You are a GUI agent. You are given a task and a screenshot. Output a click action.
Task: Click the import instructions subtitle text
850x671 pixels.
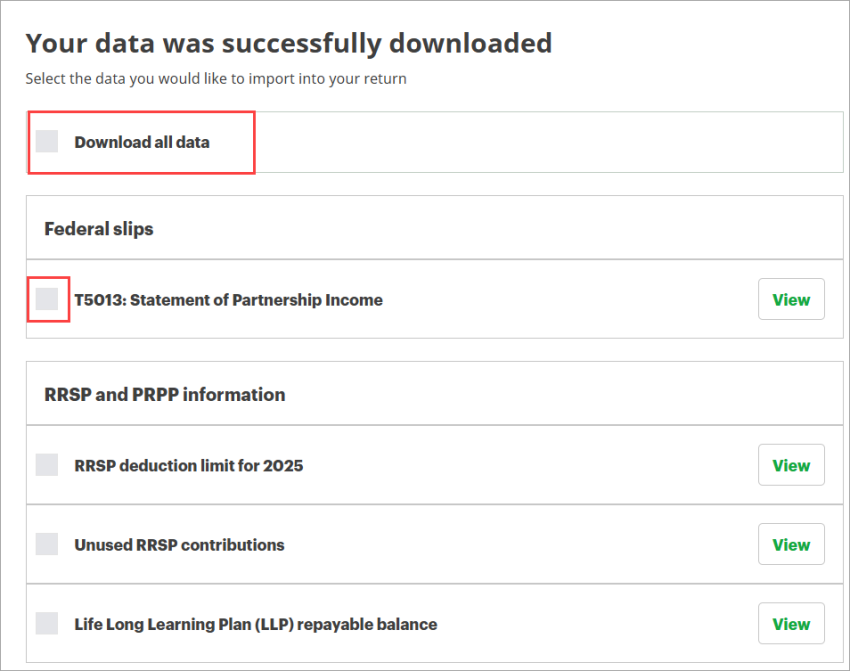click(x=216, y=78)
